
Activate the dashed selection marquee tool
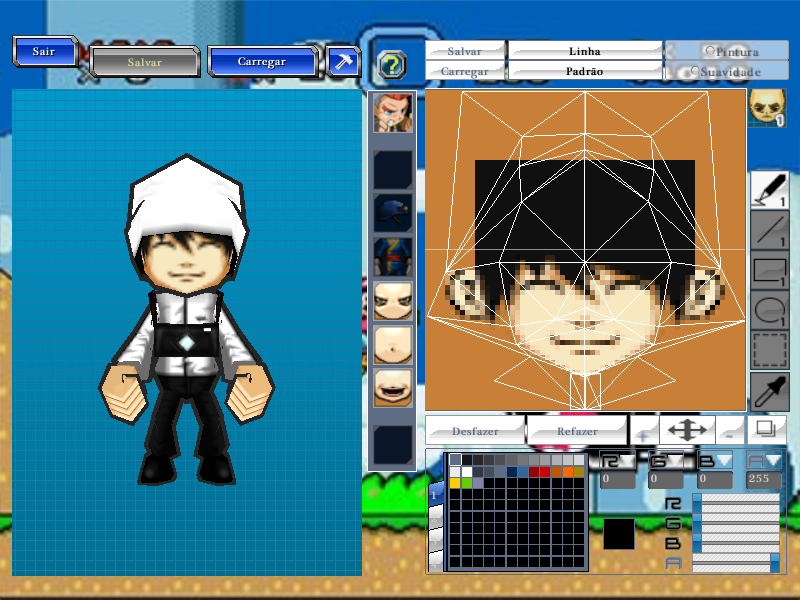[768, 351]
